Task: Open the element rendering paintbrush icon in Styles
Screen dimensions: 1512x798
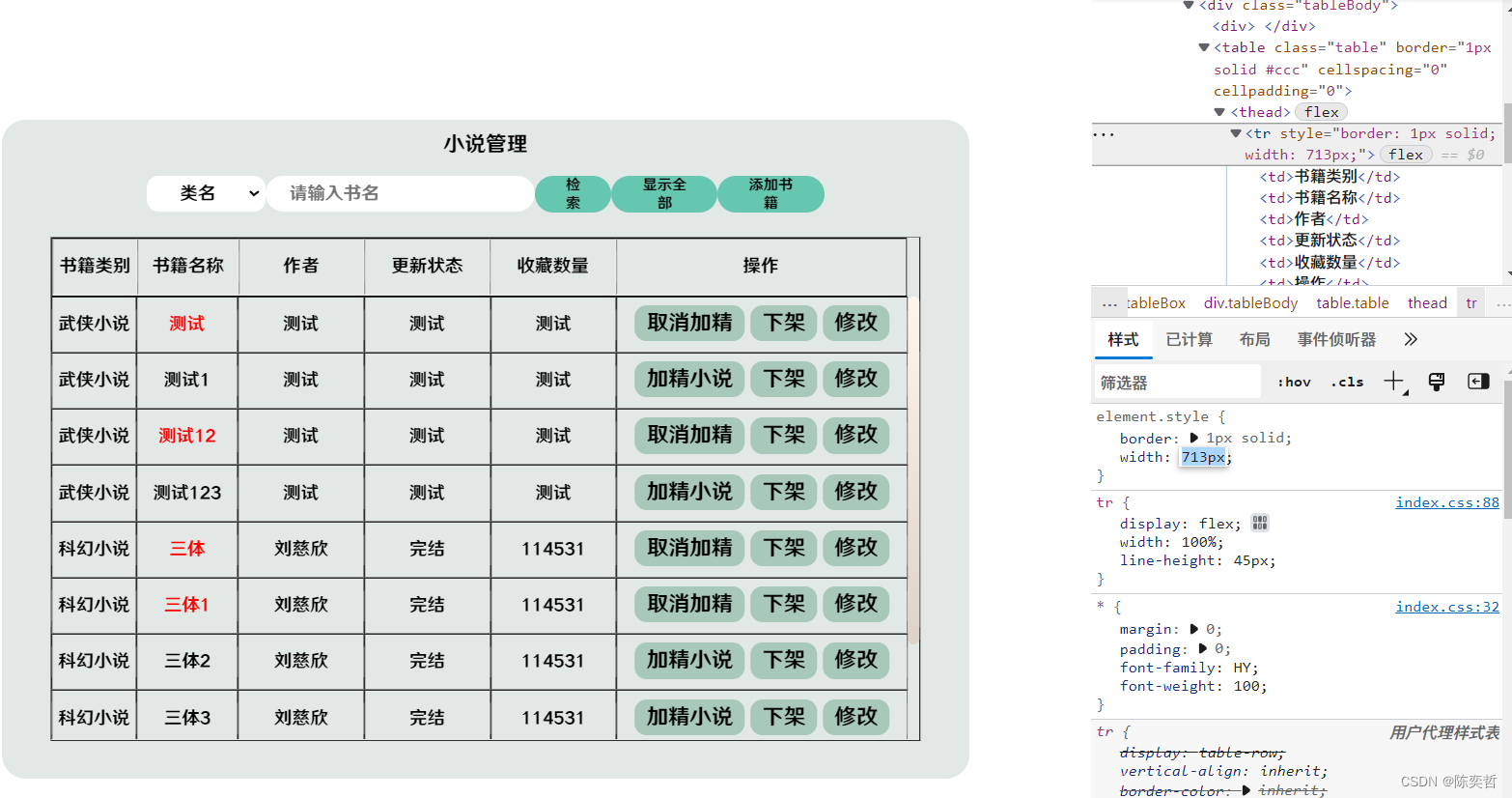Action: point(1437,382)
